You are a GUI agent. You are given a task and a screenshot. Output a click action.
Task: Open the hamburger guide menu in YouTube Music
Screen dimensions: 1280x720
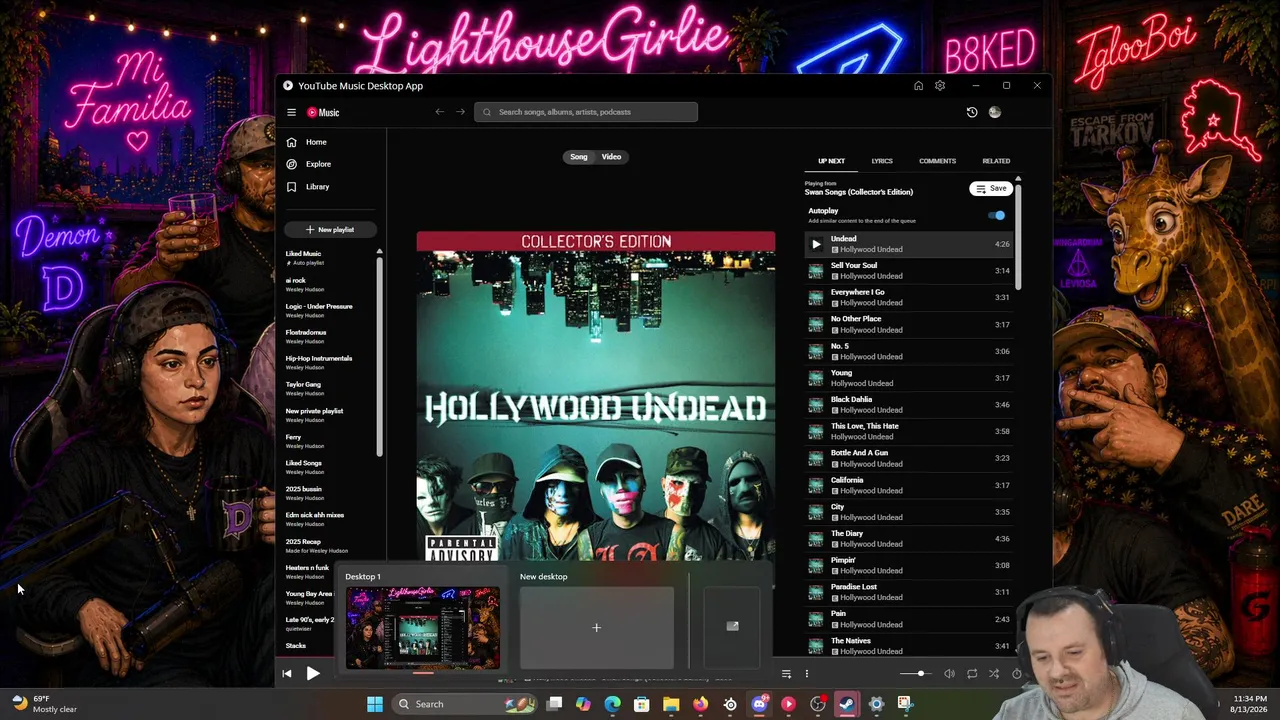tap(291, 112)
